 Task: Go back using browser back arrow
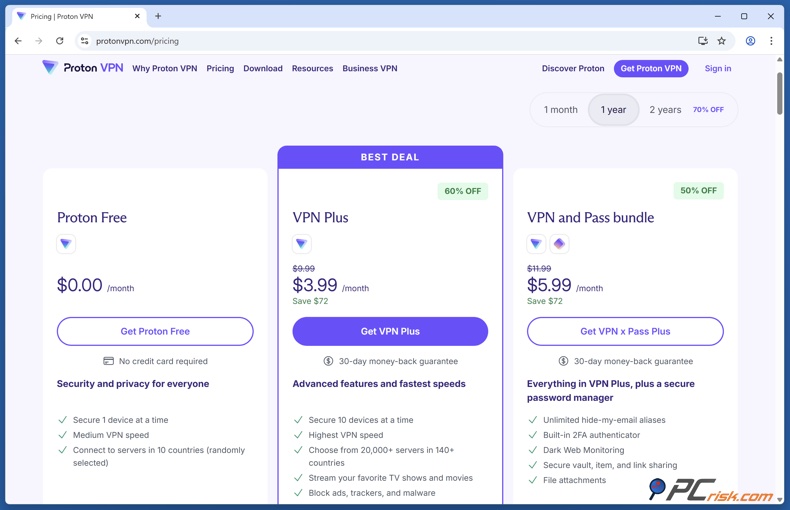point(18,41)
